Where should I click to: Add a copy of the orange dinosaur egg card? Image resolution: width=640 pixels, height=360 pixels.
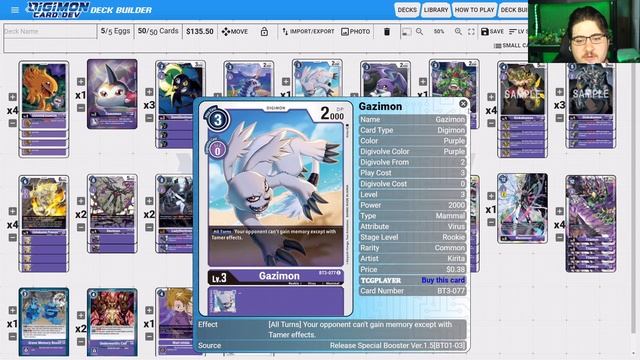pos(13,97)
